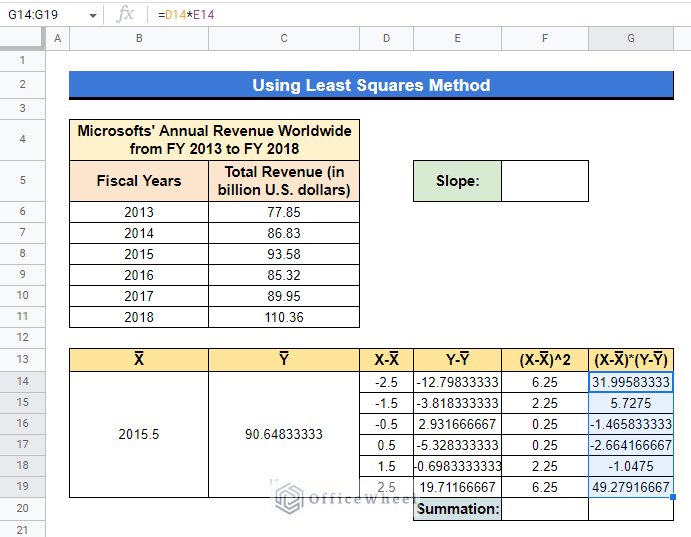This screenshot has height=537, width=691.
Task: Select the cell with -0.6983333333
Action: pos(457,466)
